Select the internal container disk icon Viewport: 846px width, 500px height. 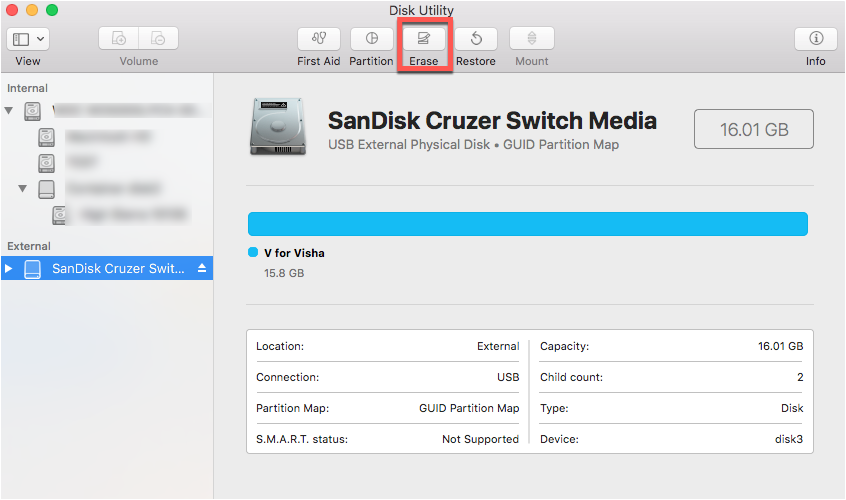pyautogui.click(x=46, y=189)
